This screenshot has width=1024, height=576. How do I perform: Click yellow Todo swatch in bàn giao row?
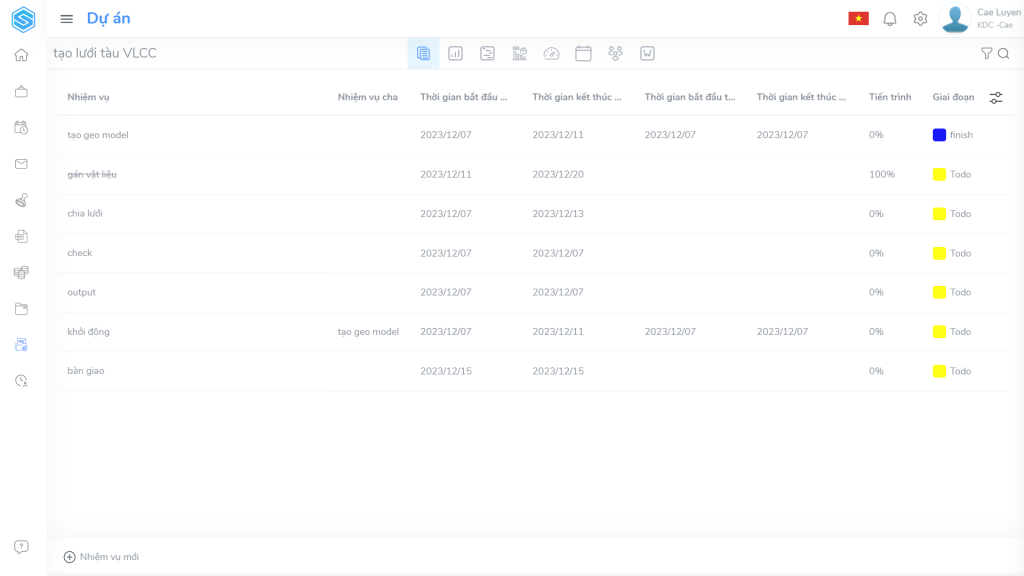939,371
